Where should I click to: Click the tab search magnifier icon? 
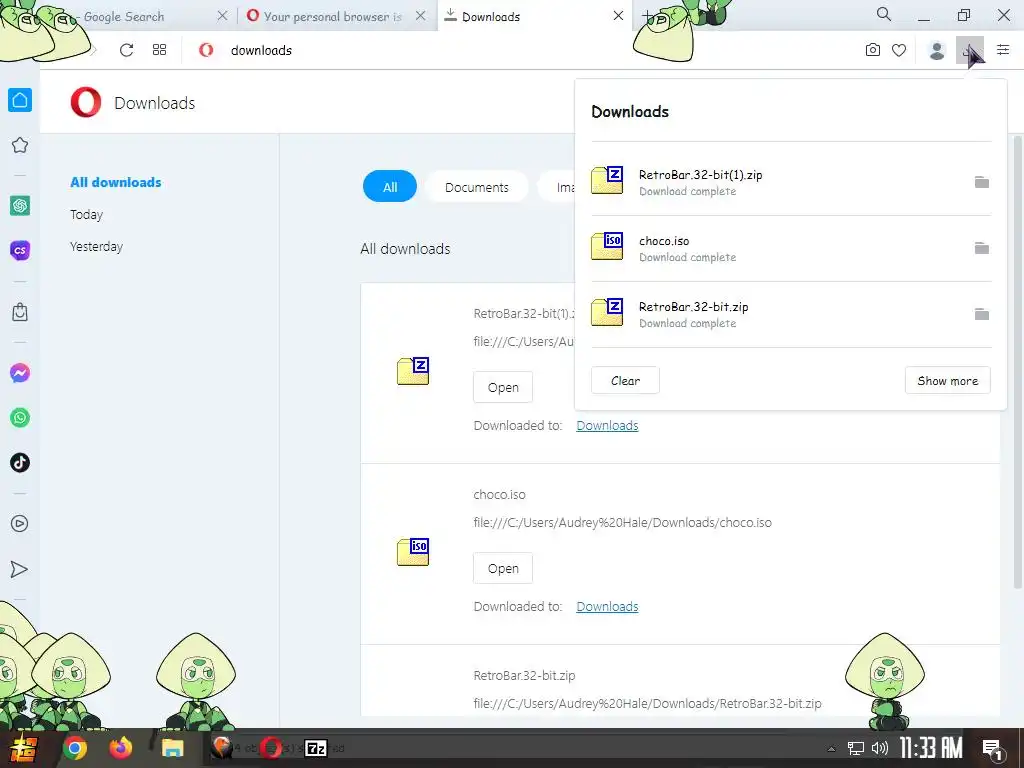884,14
